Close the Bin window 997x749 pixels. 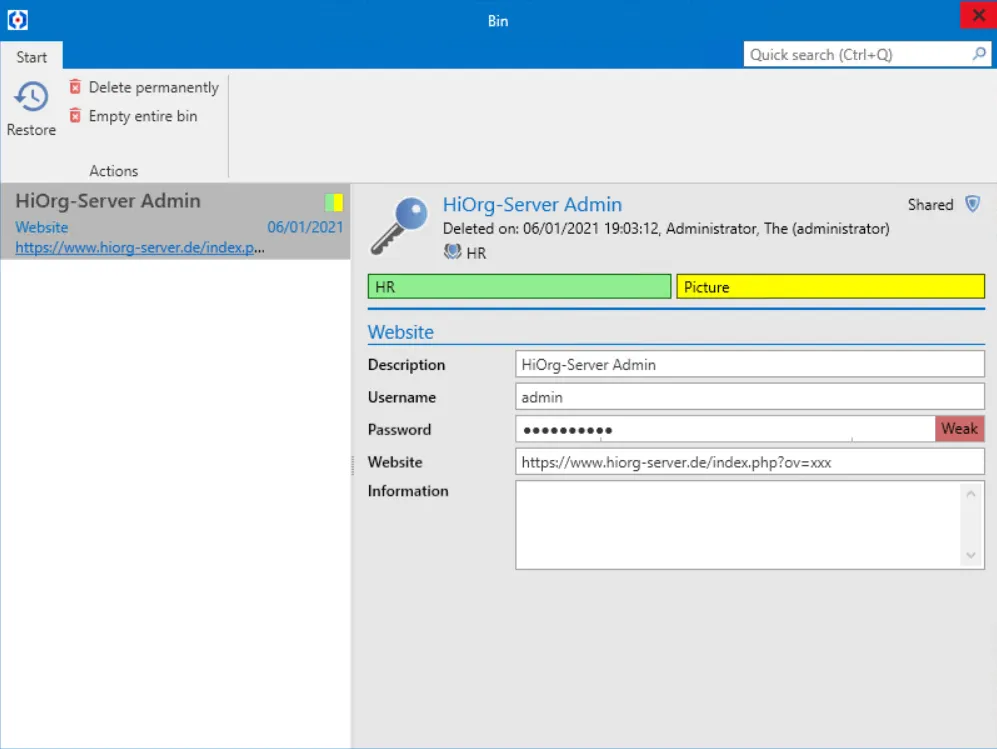pos(978,15)
